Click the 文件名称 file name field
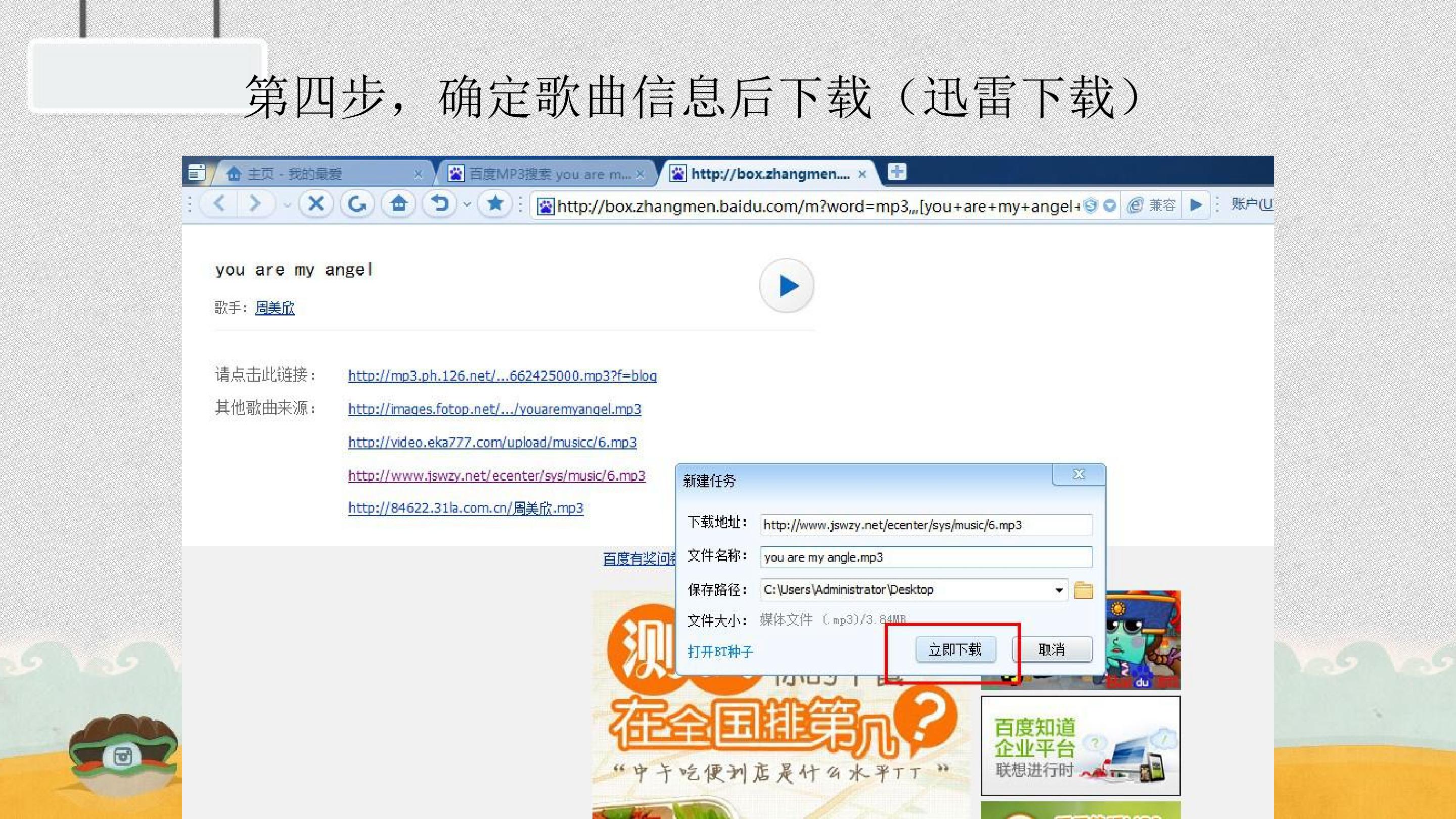Viewport: 1456px width, 819px height. coord(926,557)
